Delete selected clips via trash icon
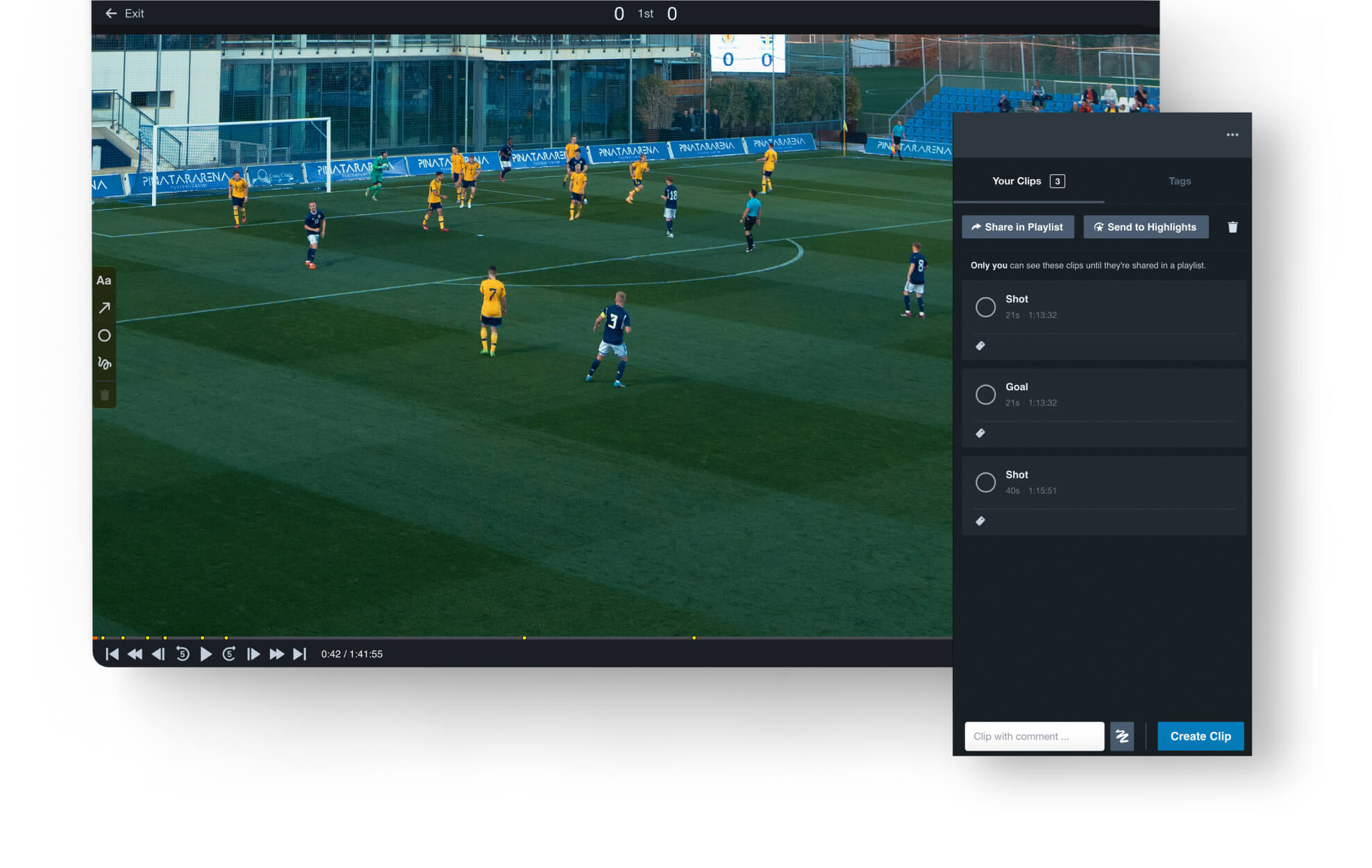 1233,226
